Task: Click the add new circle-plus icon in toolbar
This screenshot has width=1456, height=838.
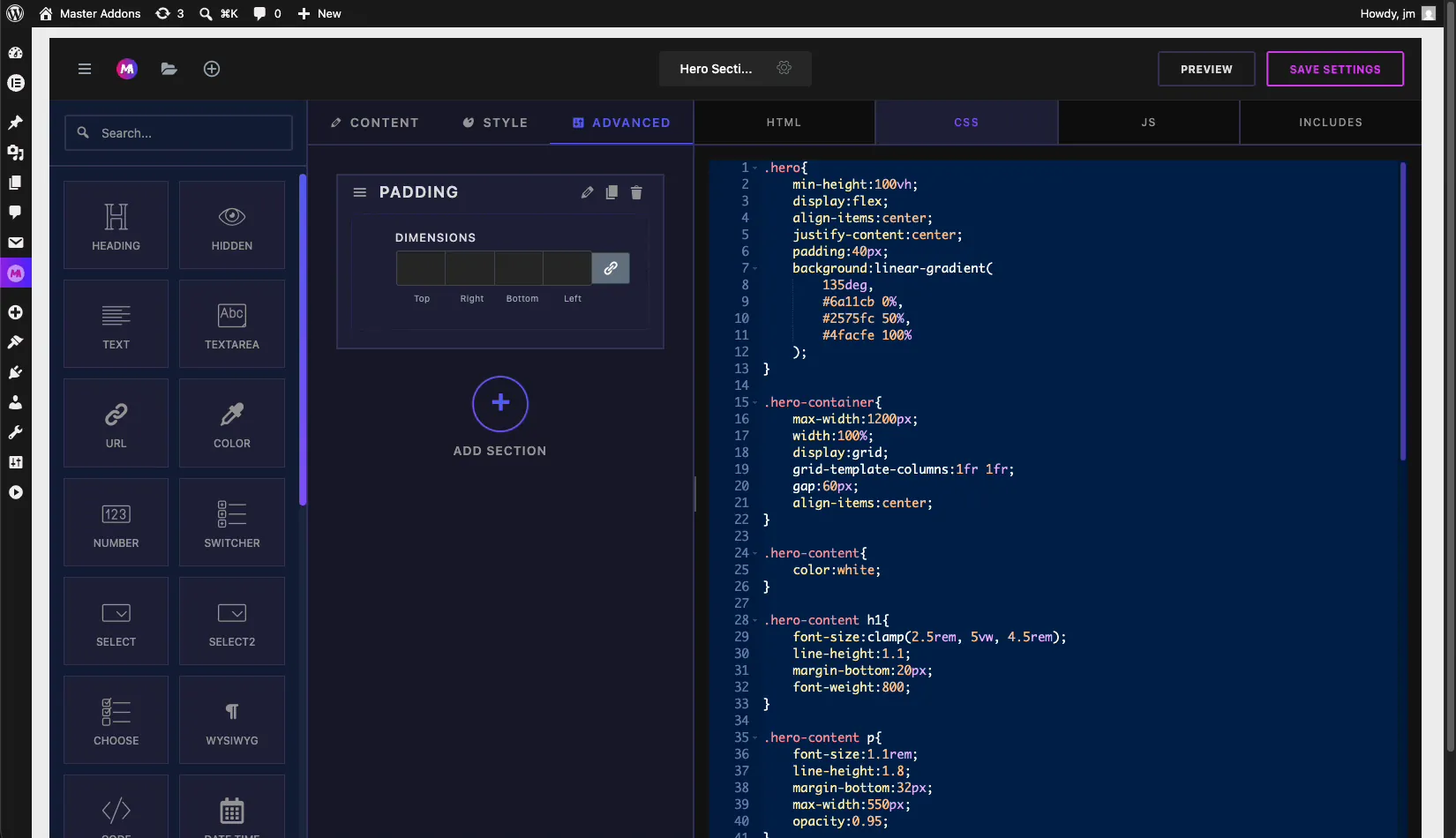Action: click(x=212, y=69)
